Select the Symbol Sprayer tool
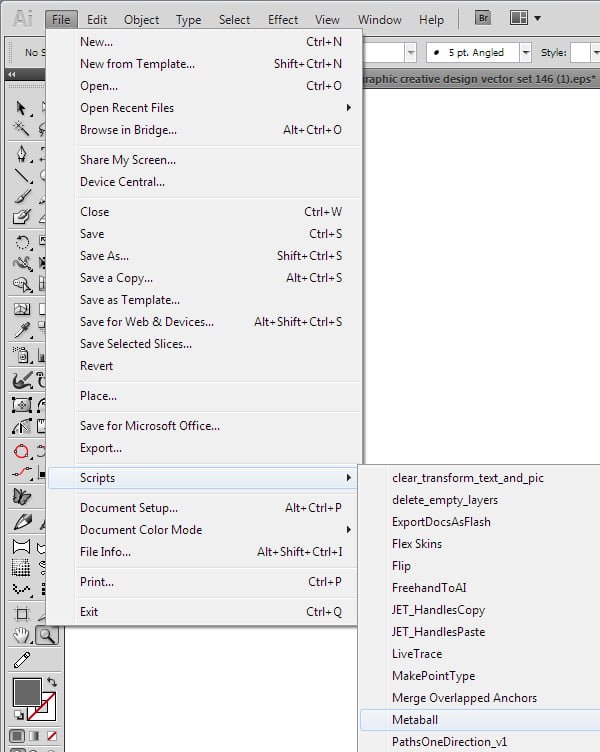This screenshot has width=600, height=752. 22,355
